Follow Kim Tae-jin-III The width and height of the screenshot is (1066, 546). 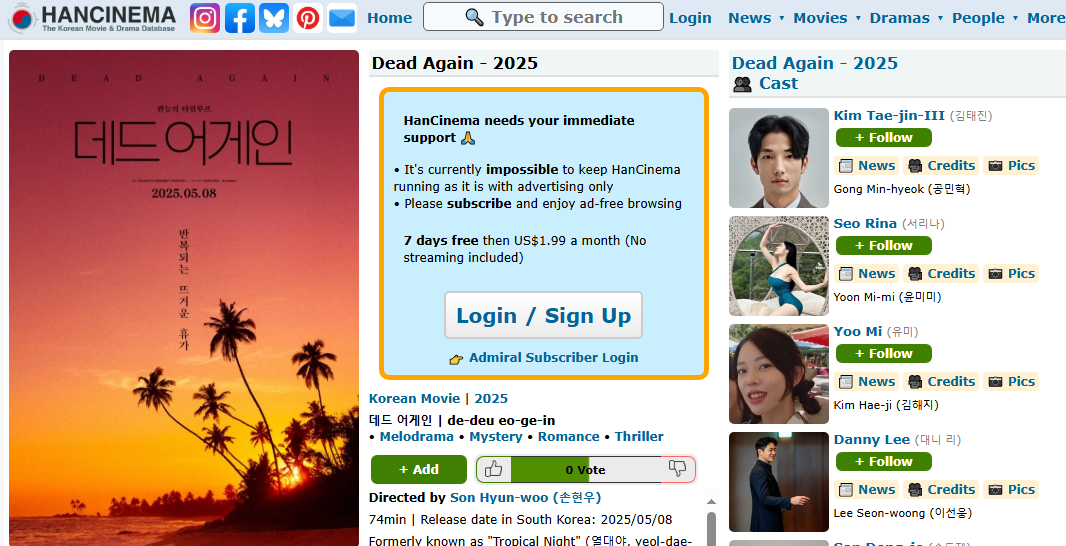884,137
